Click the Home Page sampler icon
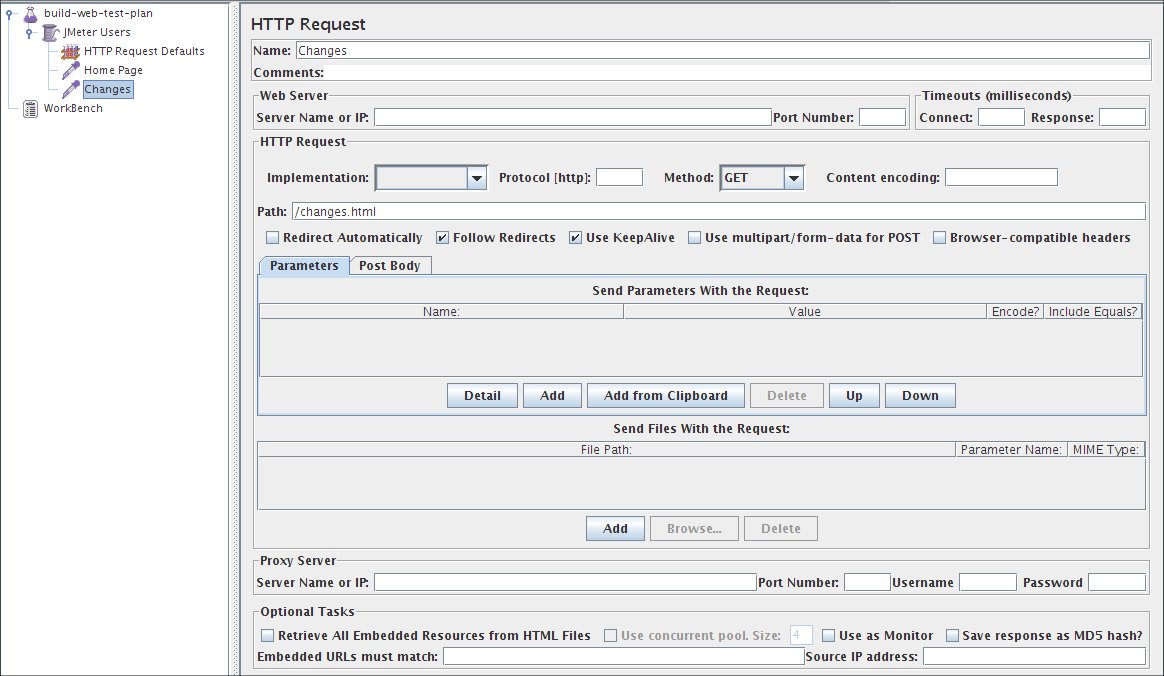 [x=70, y=71]
